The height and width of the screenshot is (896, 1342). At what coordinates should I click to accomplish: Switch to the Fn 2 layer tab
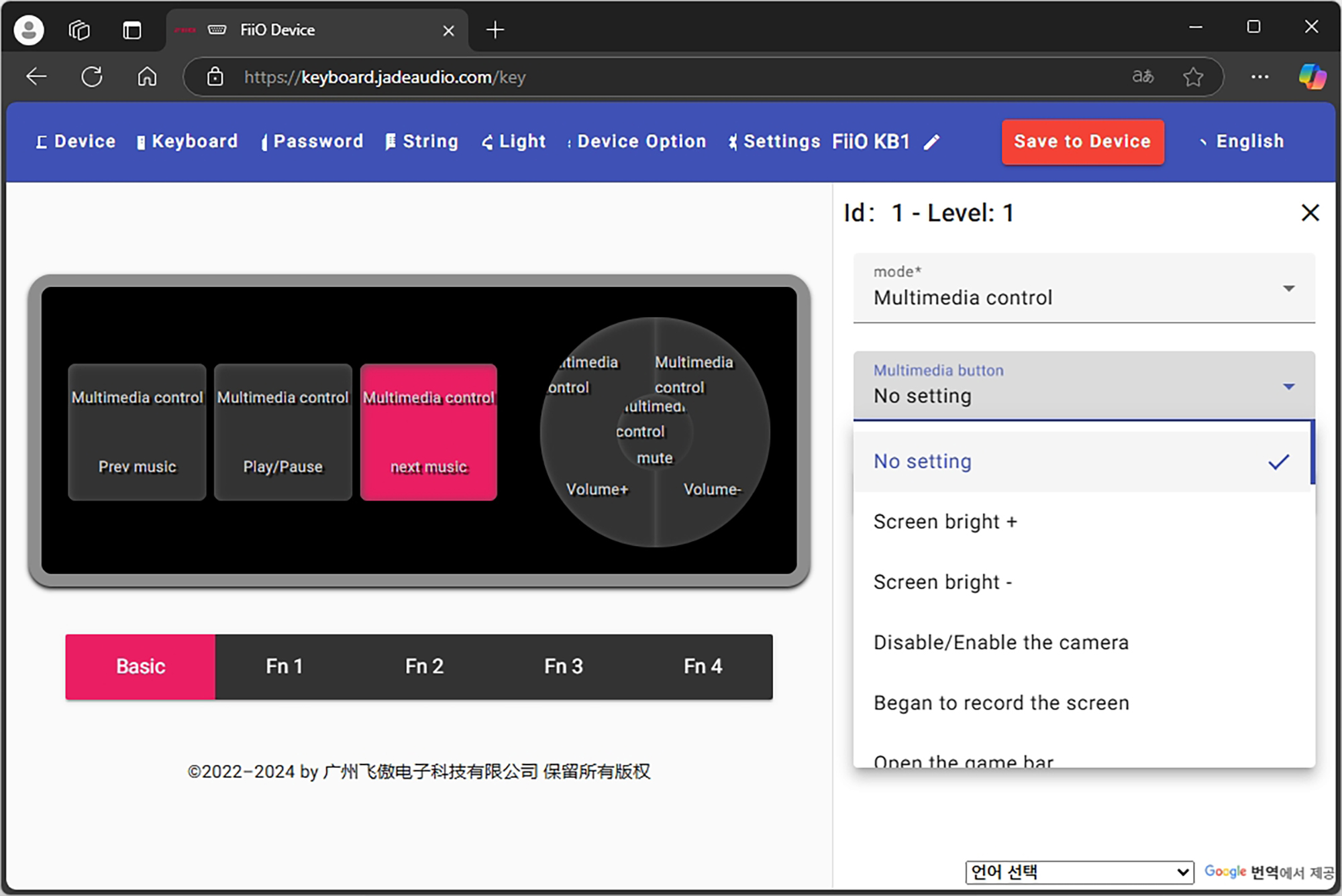tap(424, 667)
